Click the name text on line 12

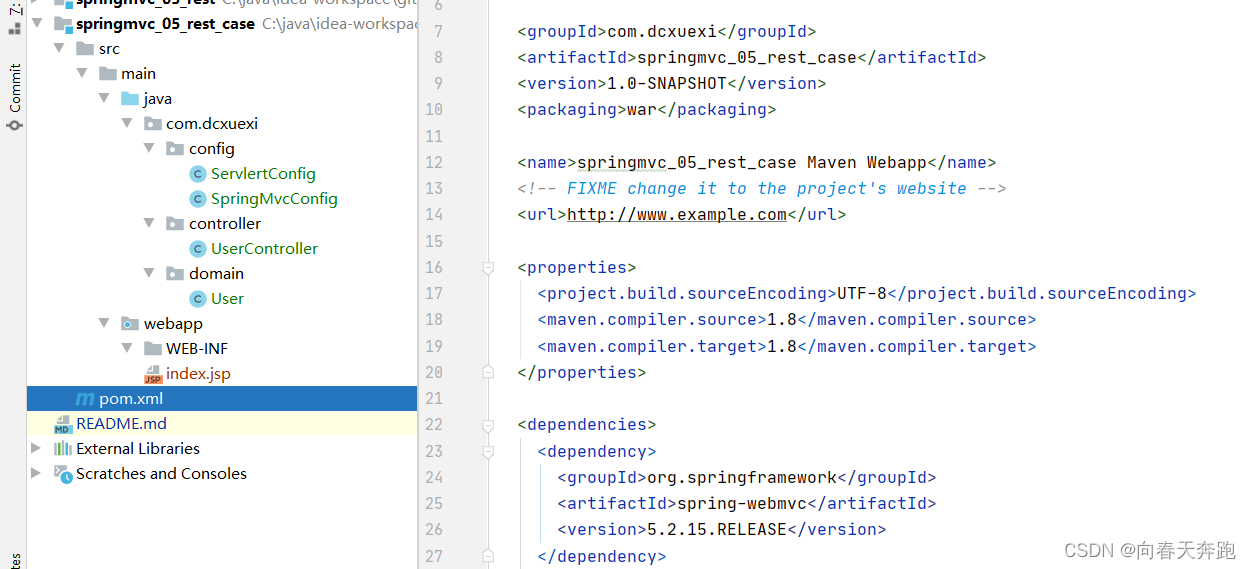(752, 162)
